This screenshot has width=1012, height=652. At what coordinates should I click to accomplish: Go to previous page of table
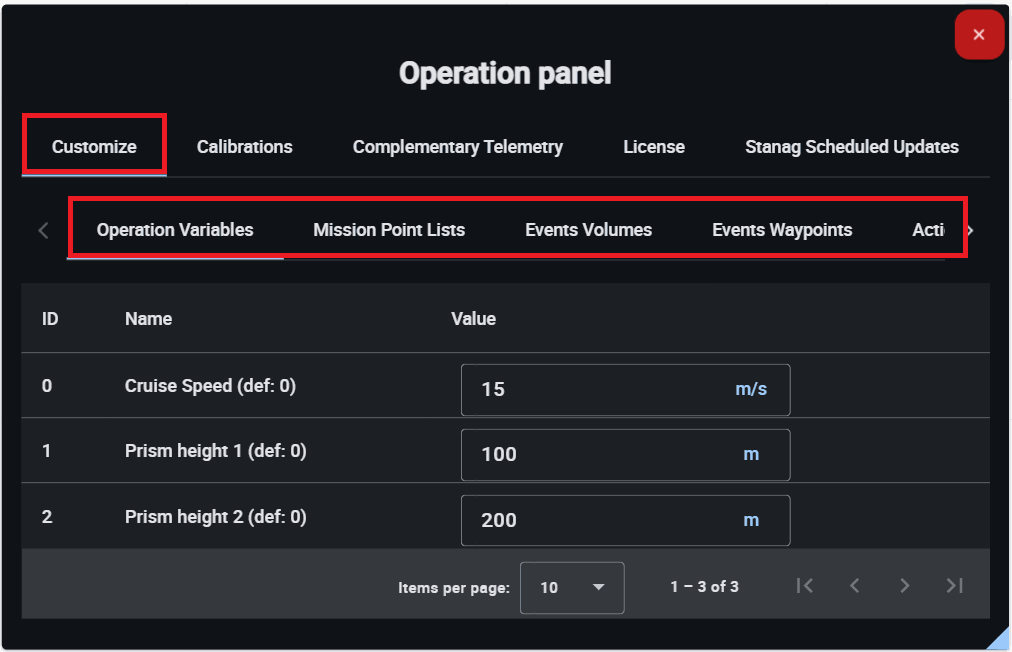[x=855, y=586]
